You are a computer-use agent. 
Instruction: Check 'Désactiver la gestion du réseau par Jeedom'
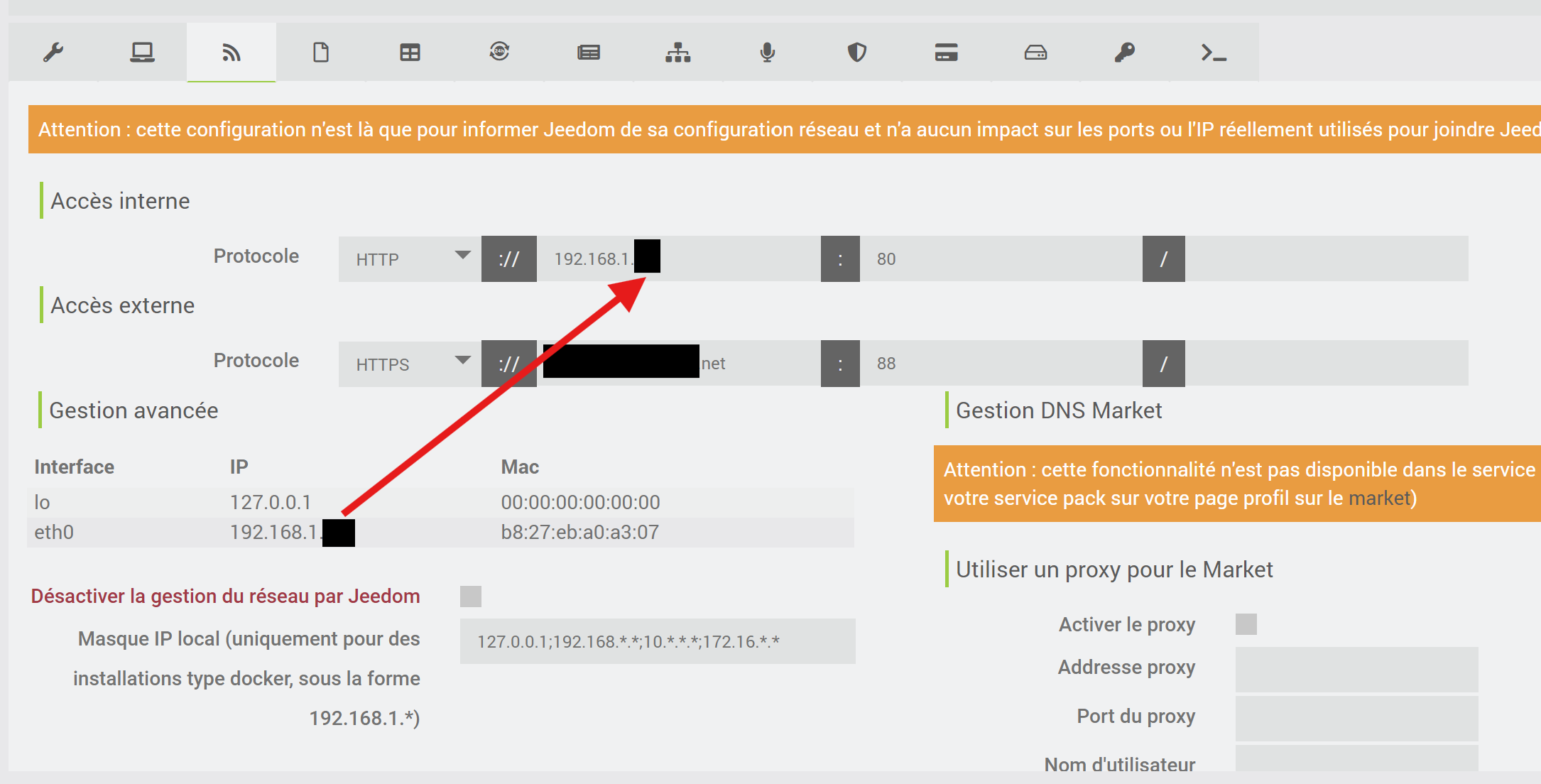coord(470,597)
